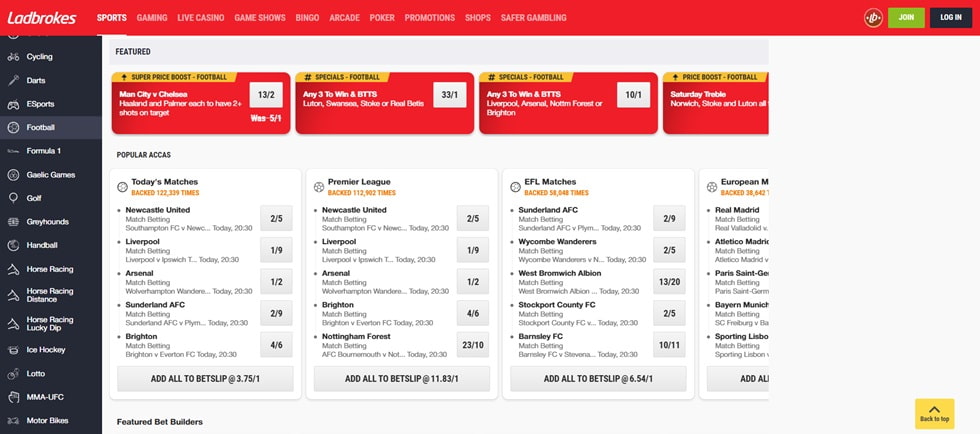Viewport: 980px width, 434px height.
Task: Open the Poker tab
Action: click(x=382, y=18)
